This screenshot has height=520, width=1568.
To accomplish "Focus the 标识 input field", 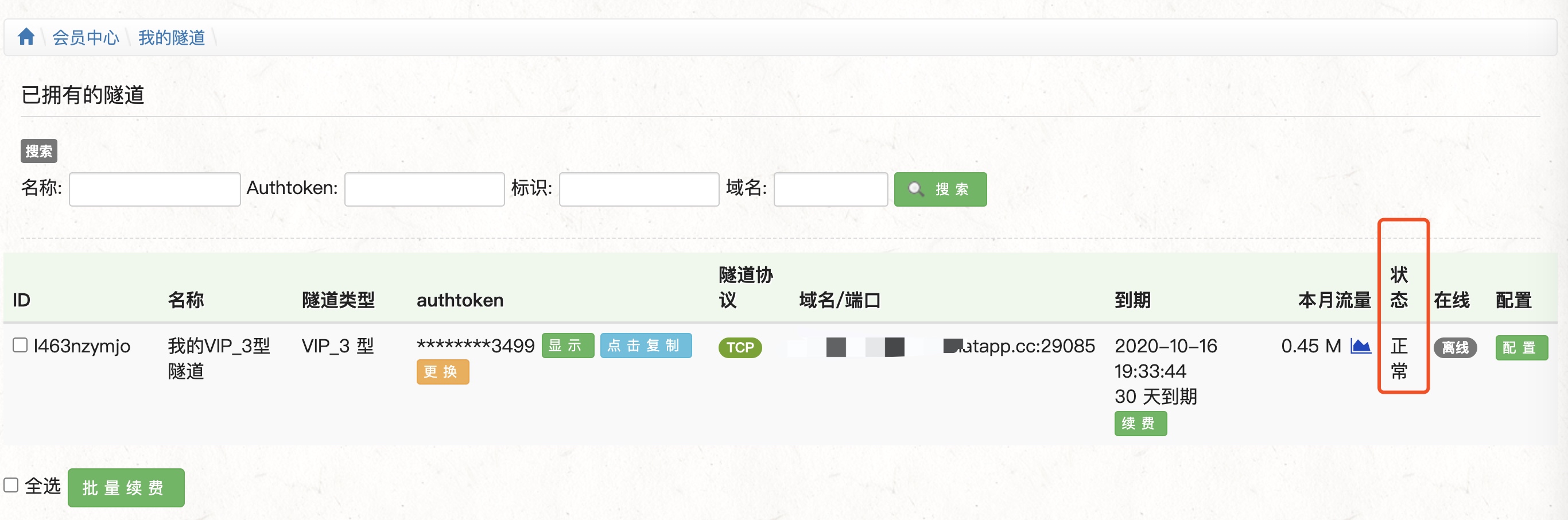I will coord(639,189).
